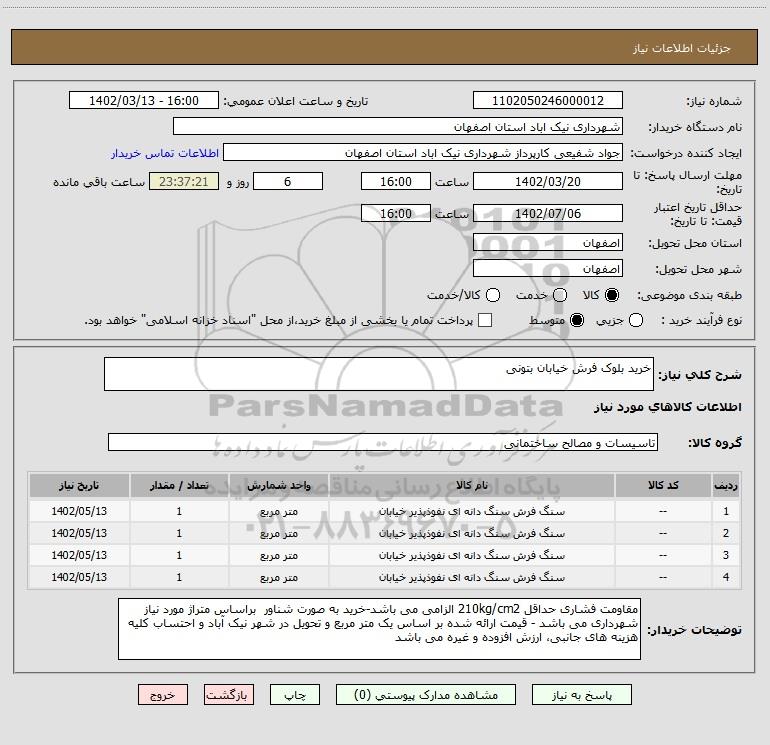Click the buyer name field شهرداری نیک اباد
The width and height of the screenshot is (770, 745).
click(398, 126)
